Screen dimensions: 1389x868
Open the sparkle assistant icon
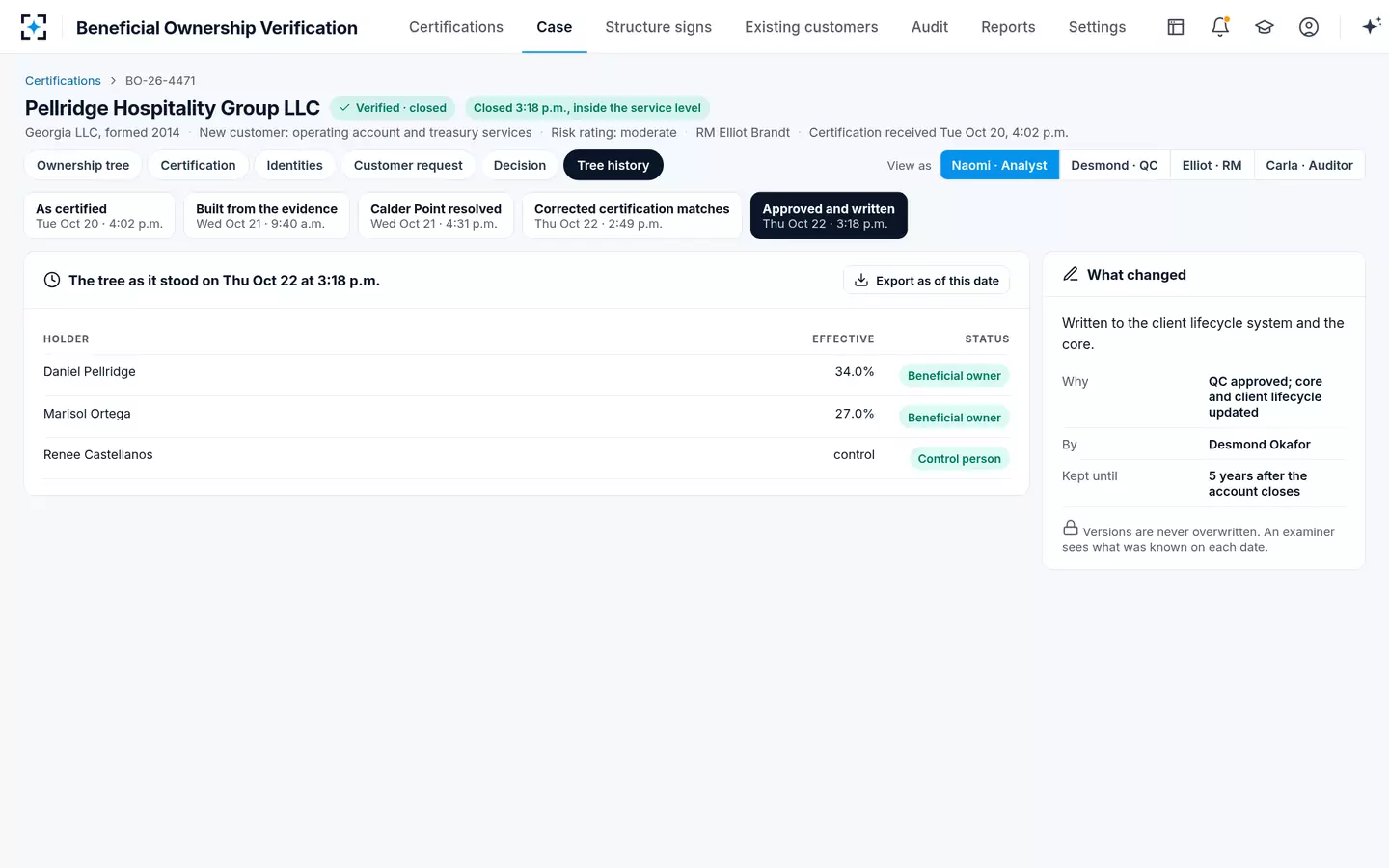point(1371,27)
